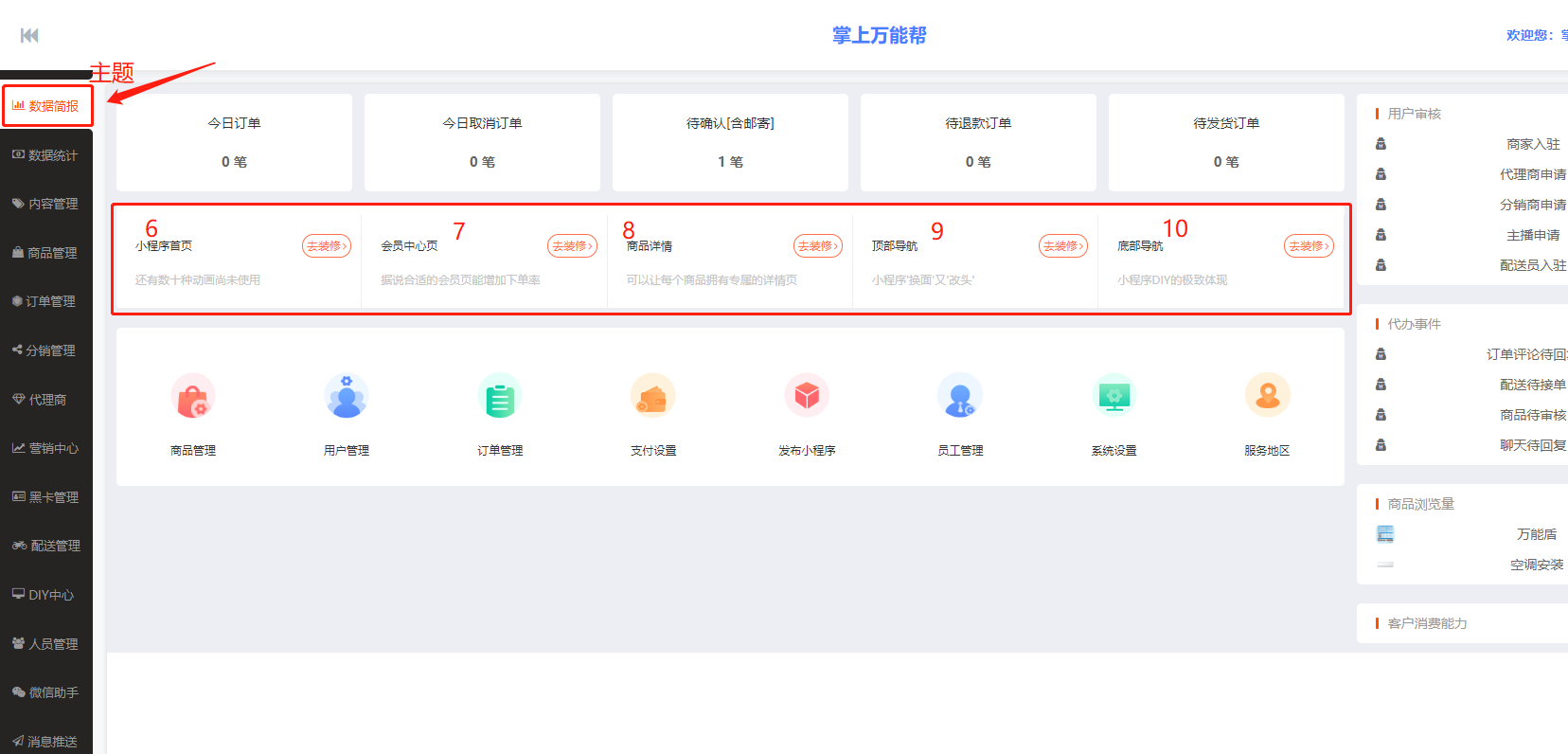
Task: Click 去装修 button for 底部导航
Action: (1309, 246)
